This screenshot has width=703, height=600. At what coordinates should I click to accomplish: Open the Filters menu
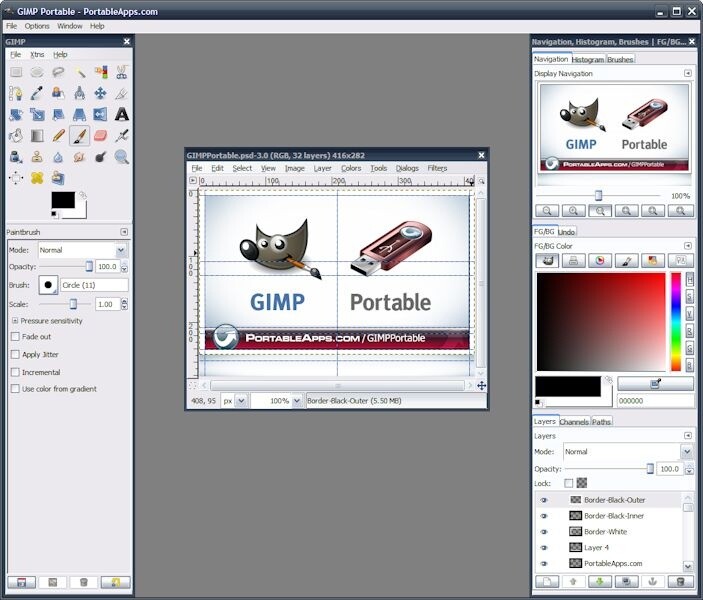[437, 168]
